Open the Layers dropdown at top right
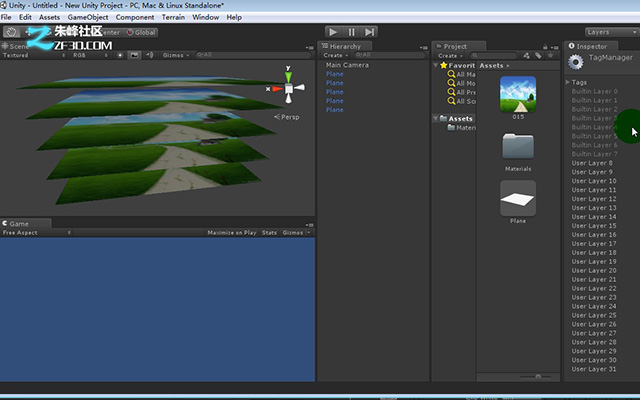Image resolution: width=640 pixels, height=400 pixels. [x=611, y=32]
